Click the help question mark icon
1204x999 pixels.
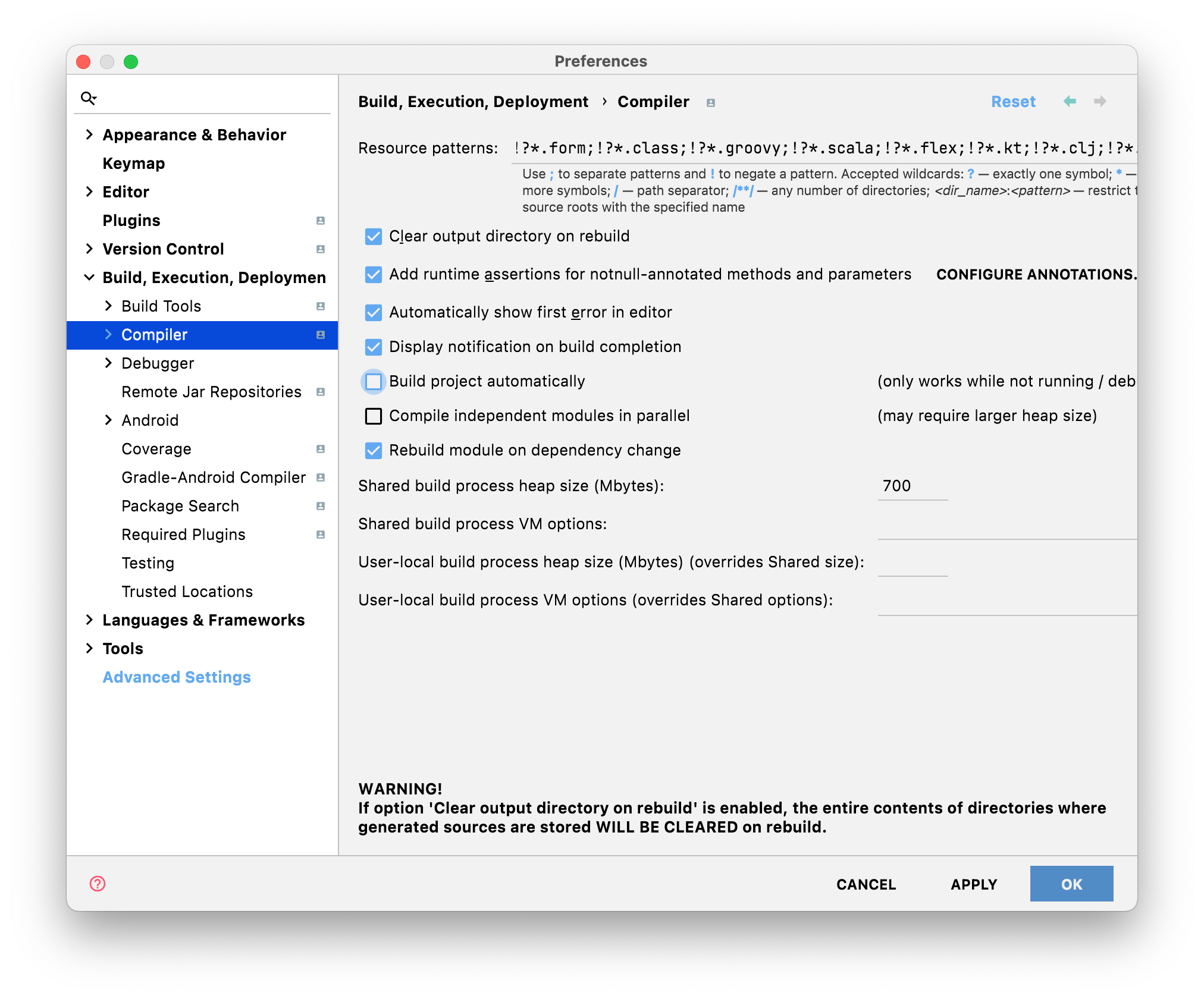(x=98, y=884)
